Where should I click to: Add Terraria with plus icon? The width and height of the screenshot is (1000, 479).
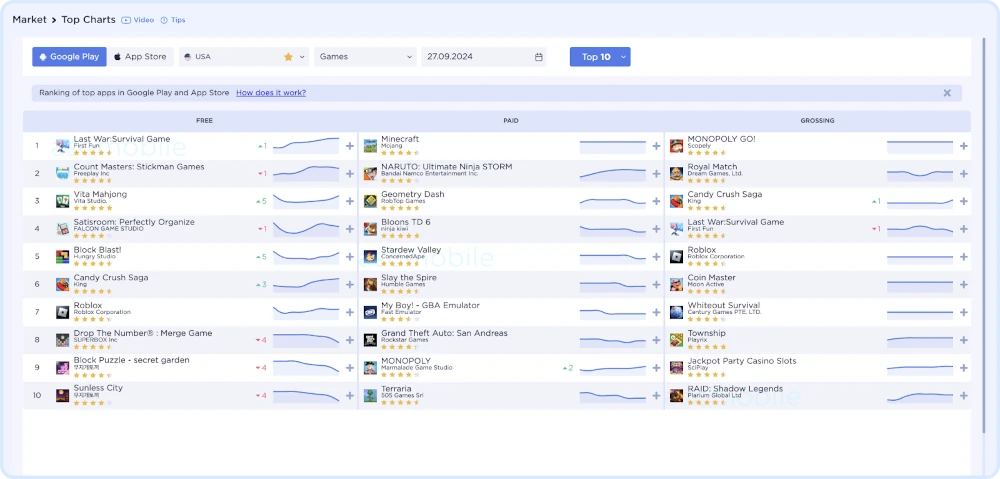click(656, 395)
